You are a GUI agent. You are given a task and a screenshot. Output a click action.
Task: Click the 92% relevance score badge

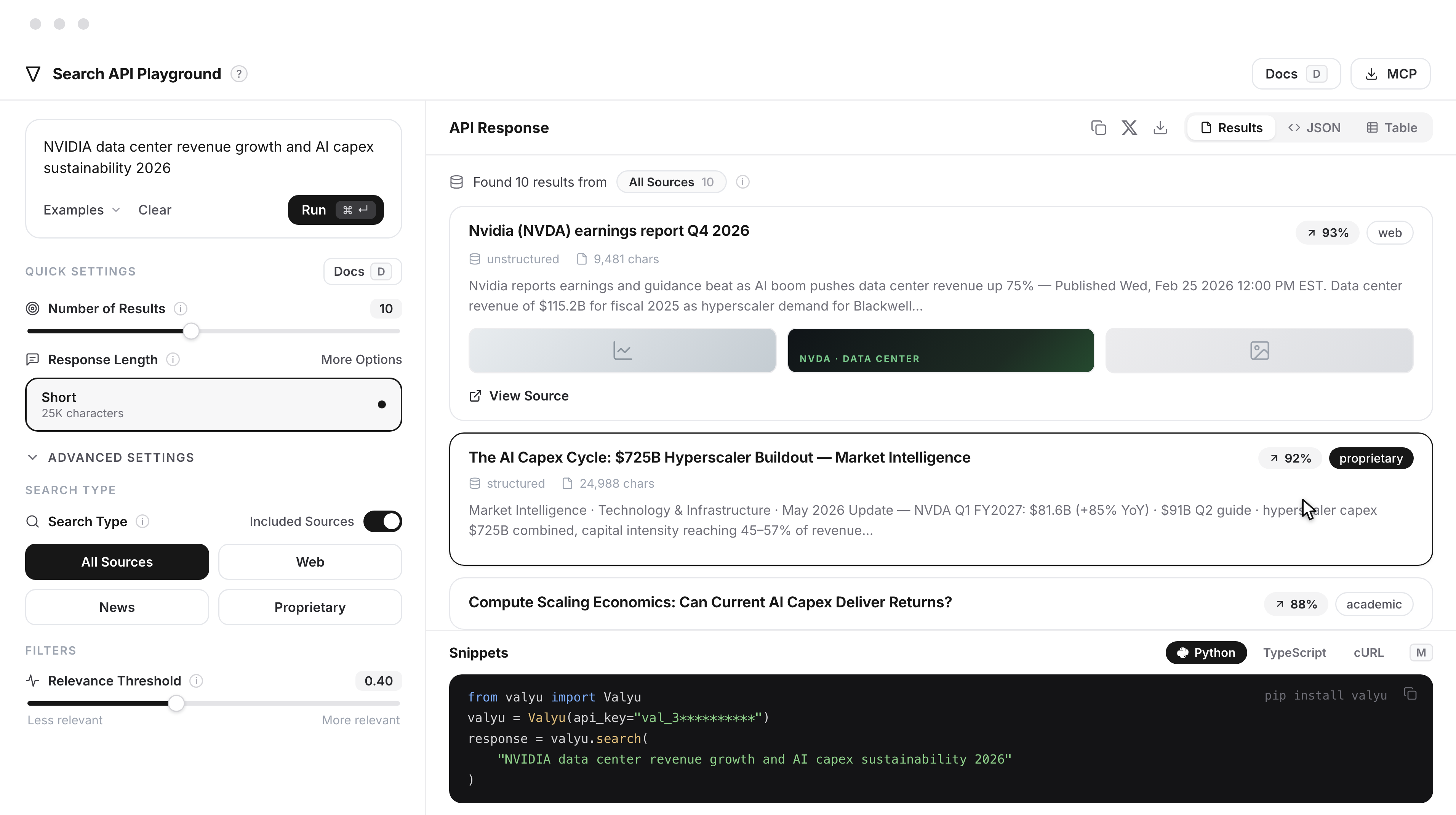[x=1290, y=458]
